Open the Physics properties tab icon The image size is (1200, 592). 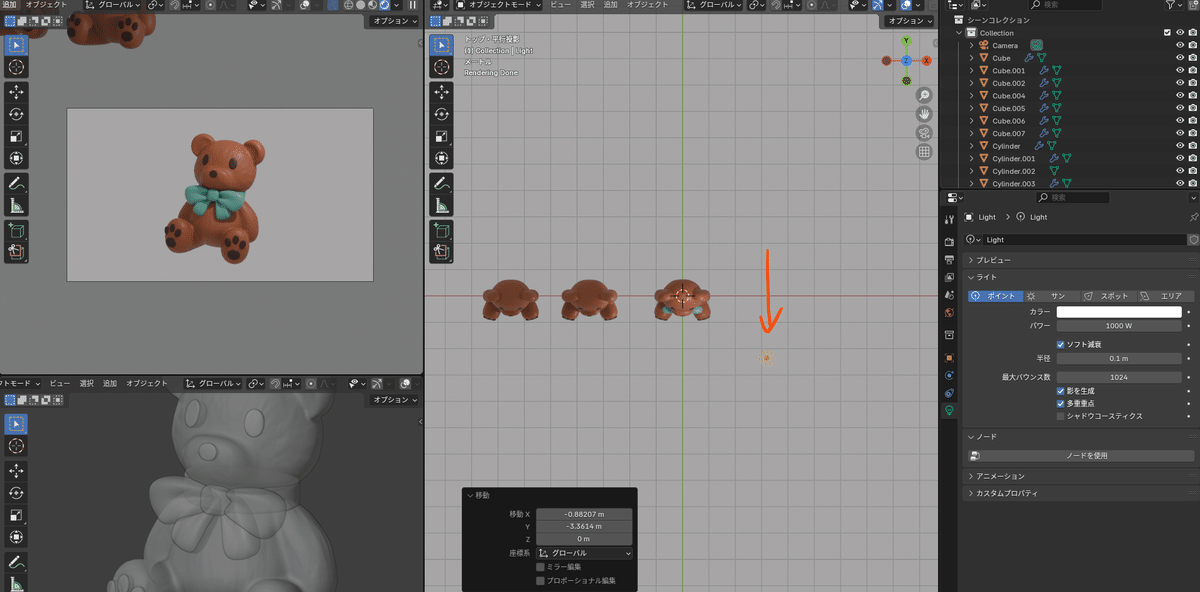click(x=949, y=376)
